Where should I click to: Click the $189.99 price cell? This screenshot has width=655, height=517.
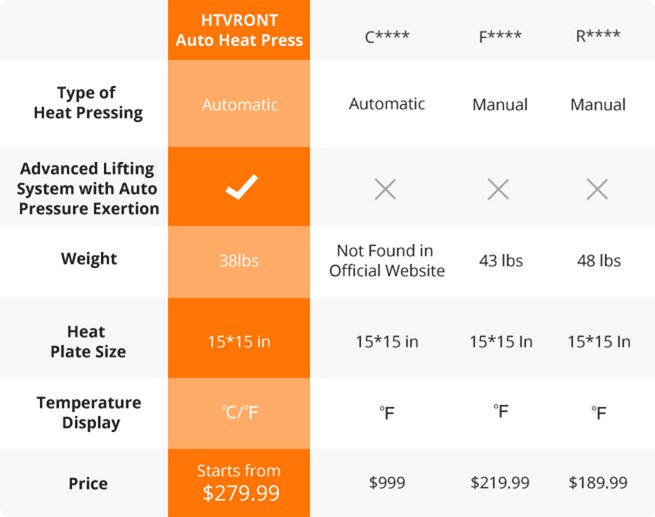coord(598,483)
